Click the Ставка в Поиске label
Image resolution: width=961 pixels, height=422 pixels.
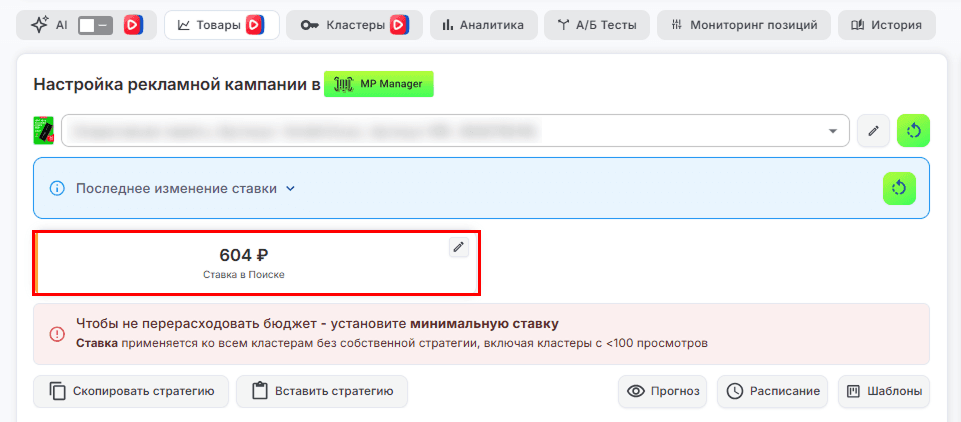[244, 275]
